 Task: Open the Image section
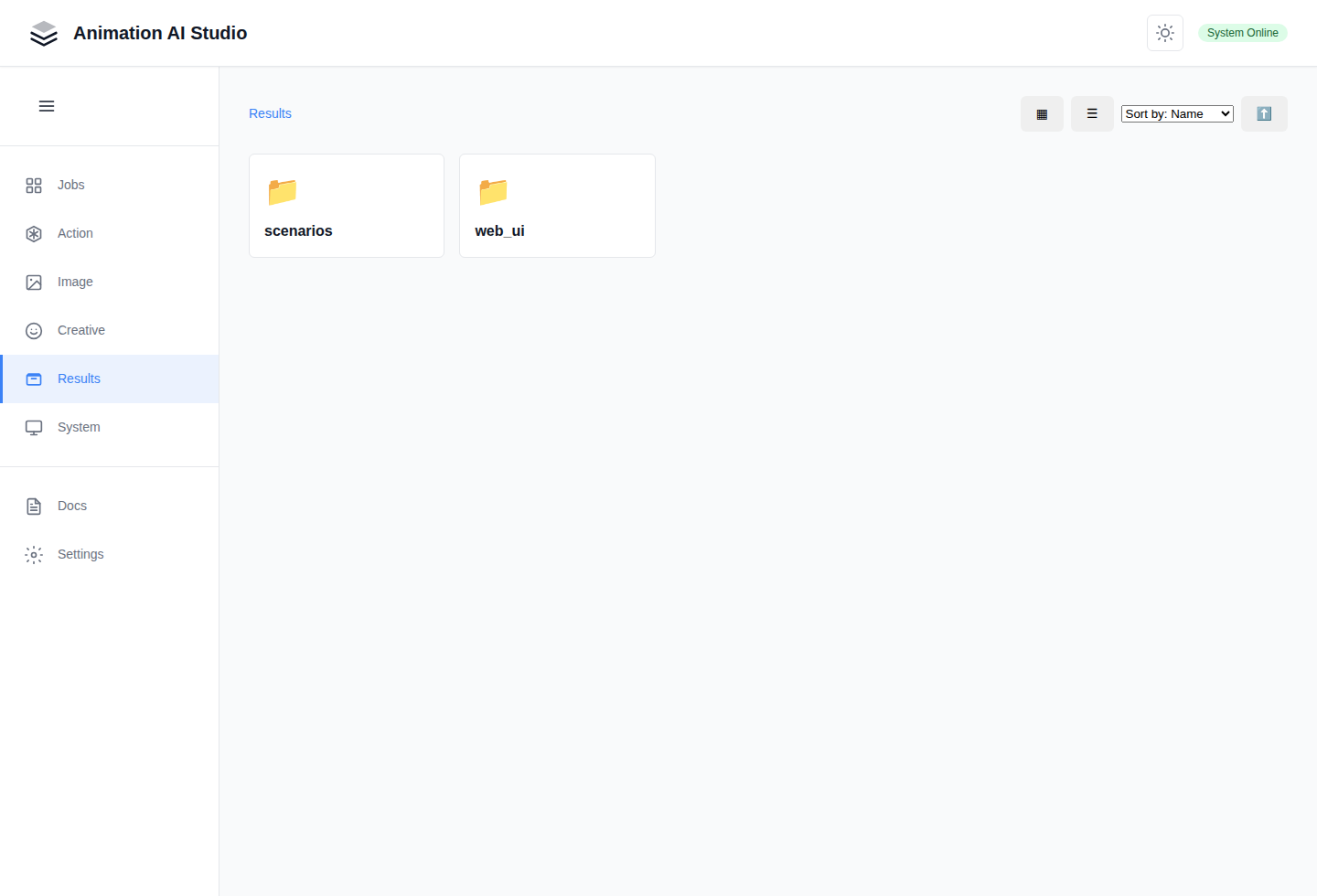(x=75, y=282)
